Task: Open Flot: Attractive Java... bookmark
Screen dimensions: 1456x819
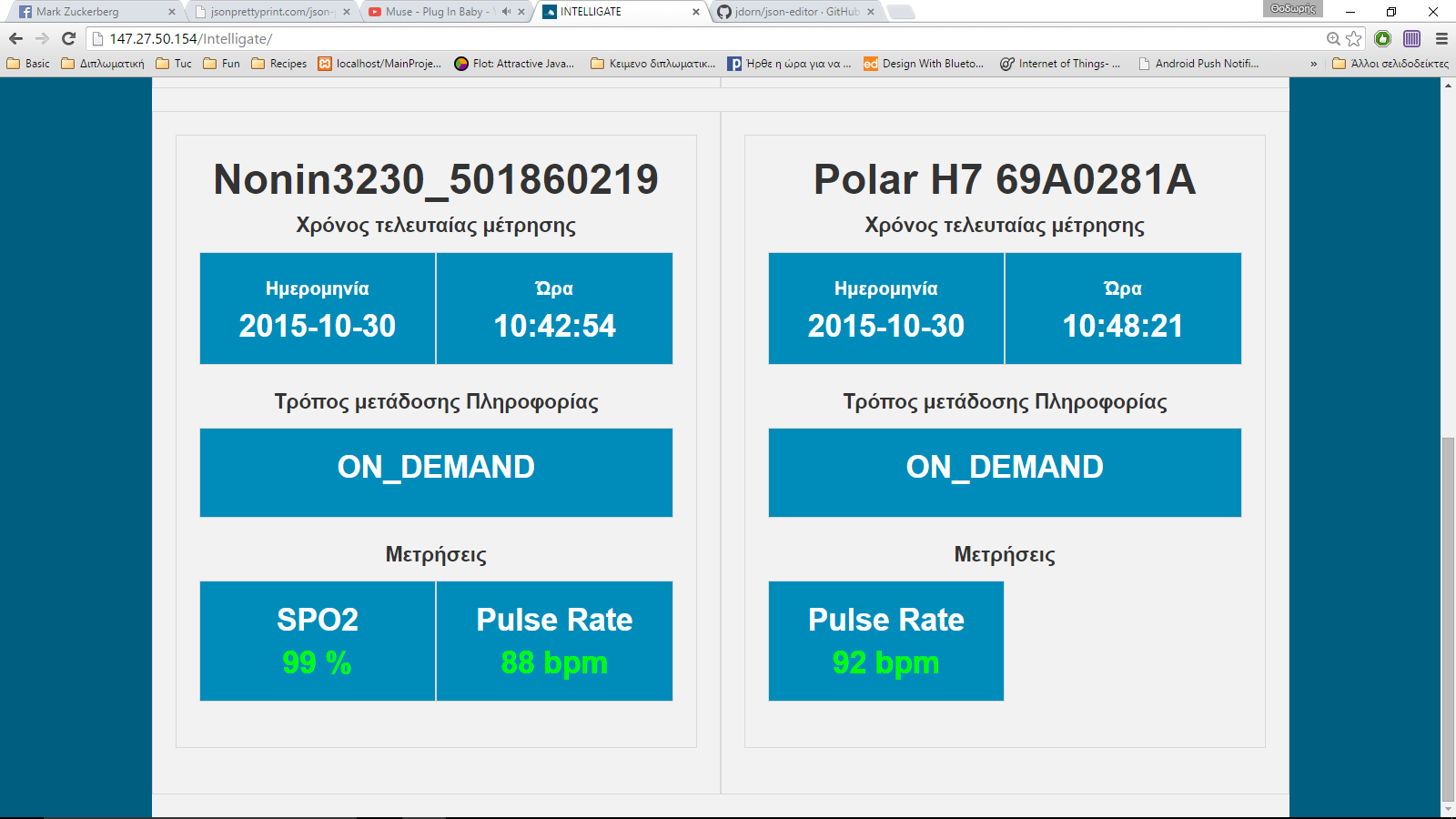Action: click(514, 64)
